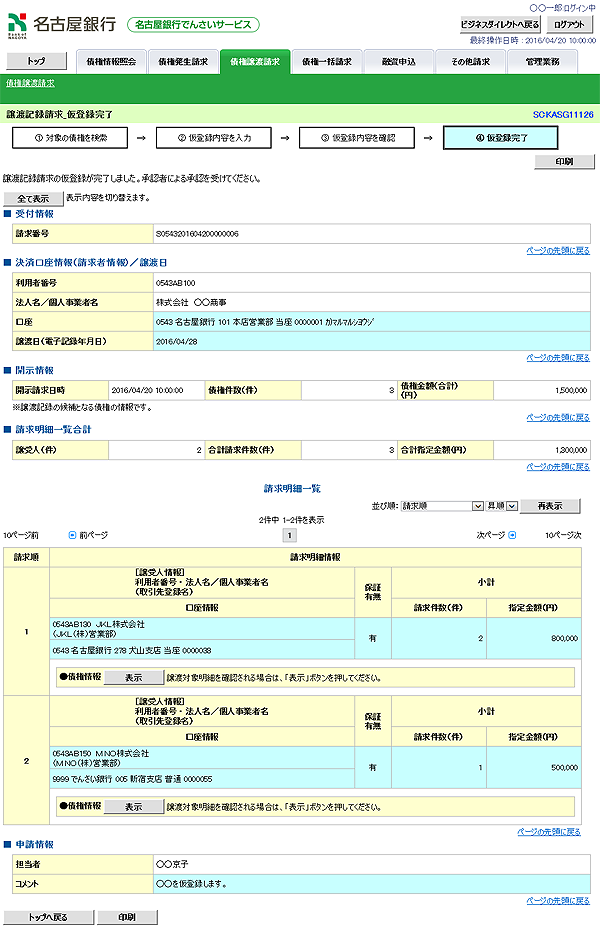Click the 10ページ前 link

click(21, 536)
